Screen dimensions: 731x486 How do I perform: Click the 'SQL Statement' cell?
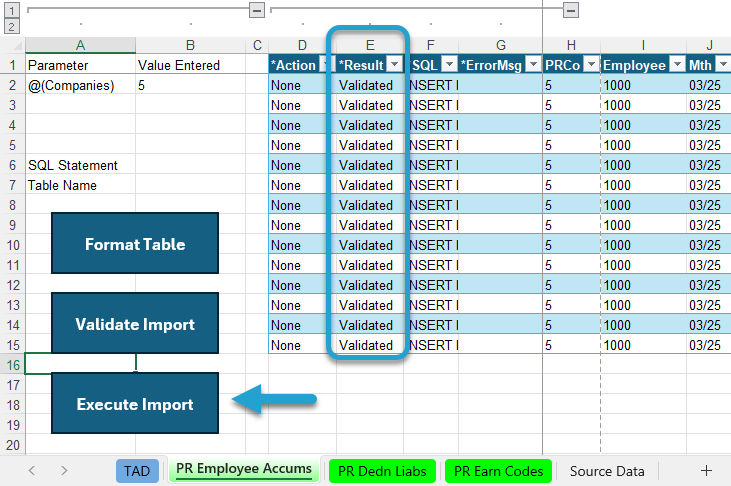point(80,165)
